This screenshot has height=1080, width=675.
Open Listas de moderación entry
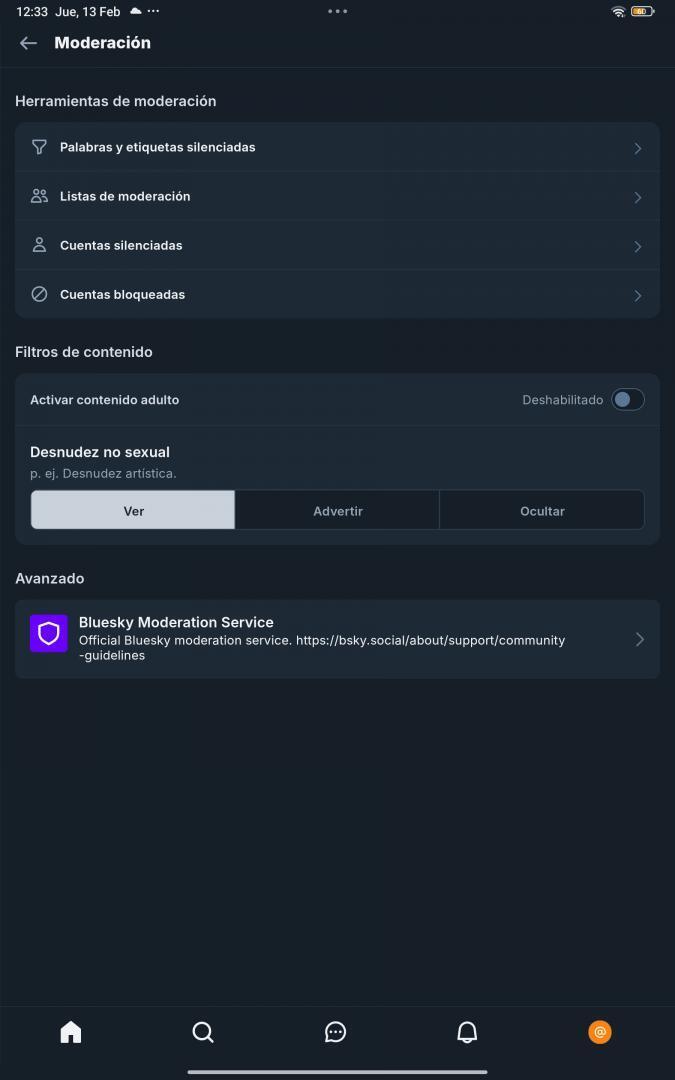(125, 196)
